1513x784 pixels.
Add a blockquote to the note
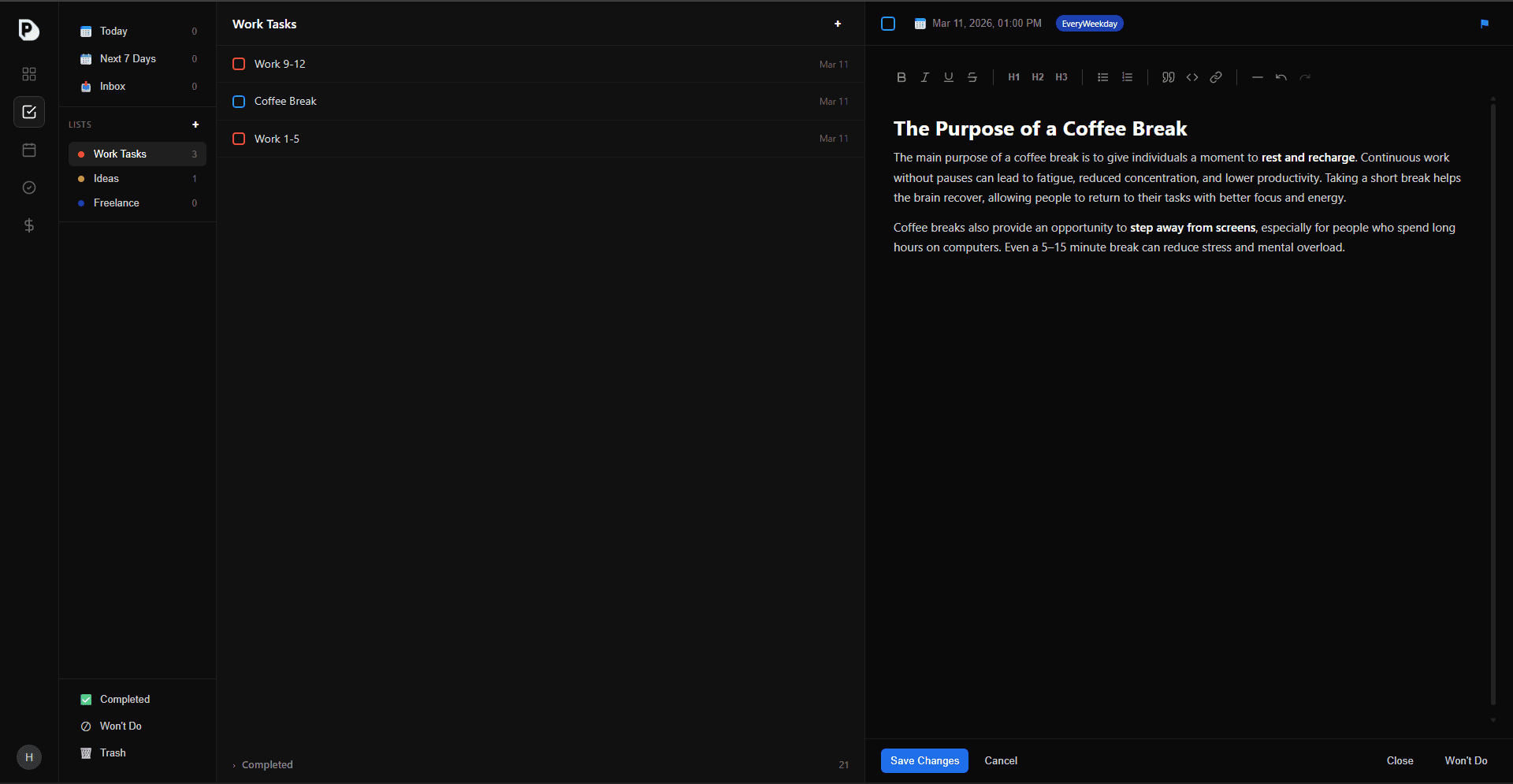tap(1168, 77)
